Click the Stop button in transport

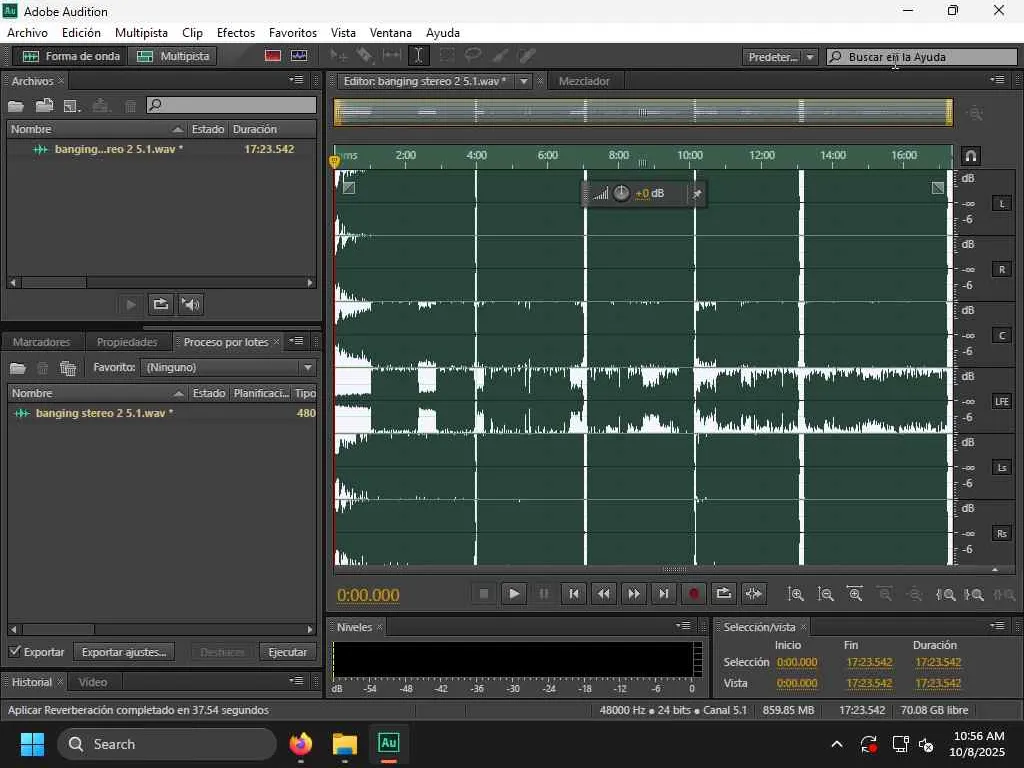pyautogui.click(x=484, y=594)
